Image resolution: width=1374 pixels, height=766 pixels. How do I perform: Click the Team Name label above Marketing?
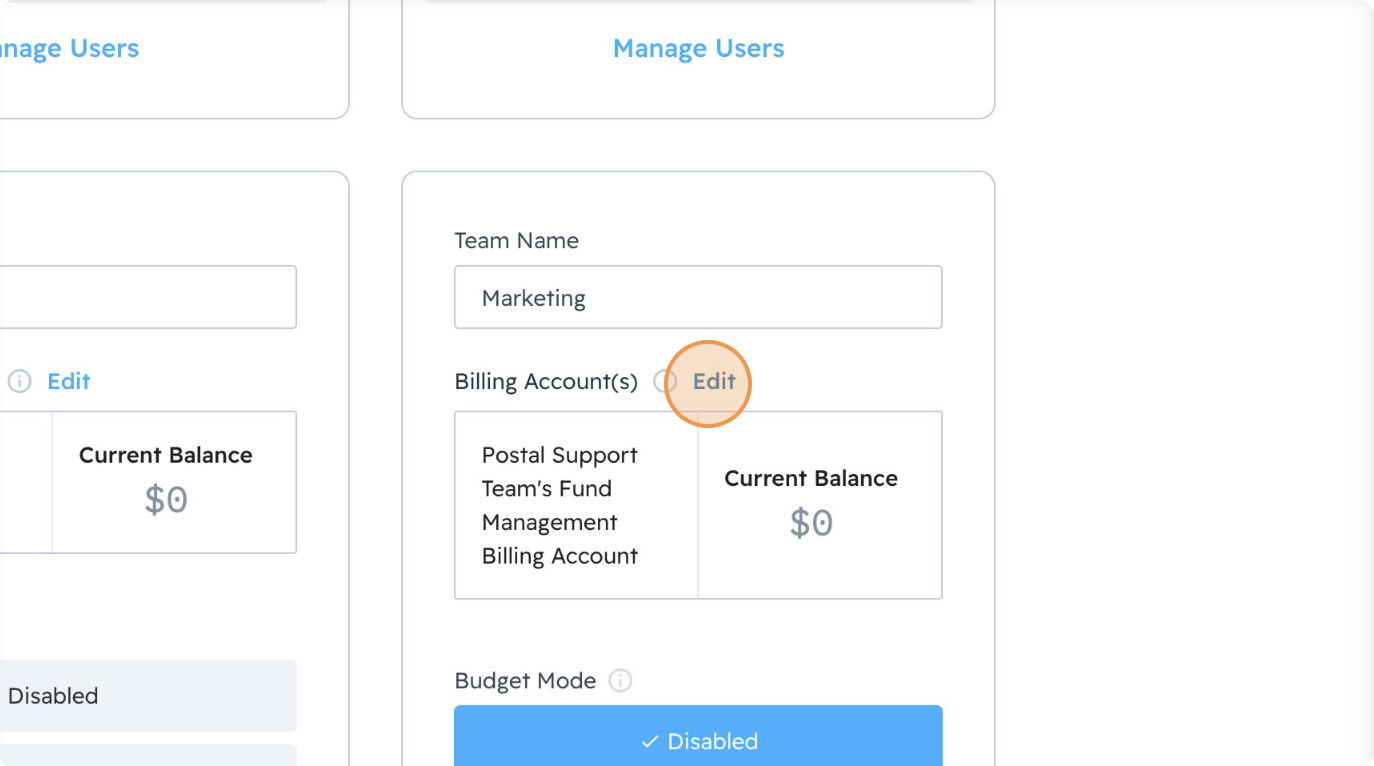516,241
